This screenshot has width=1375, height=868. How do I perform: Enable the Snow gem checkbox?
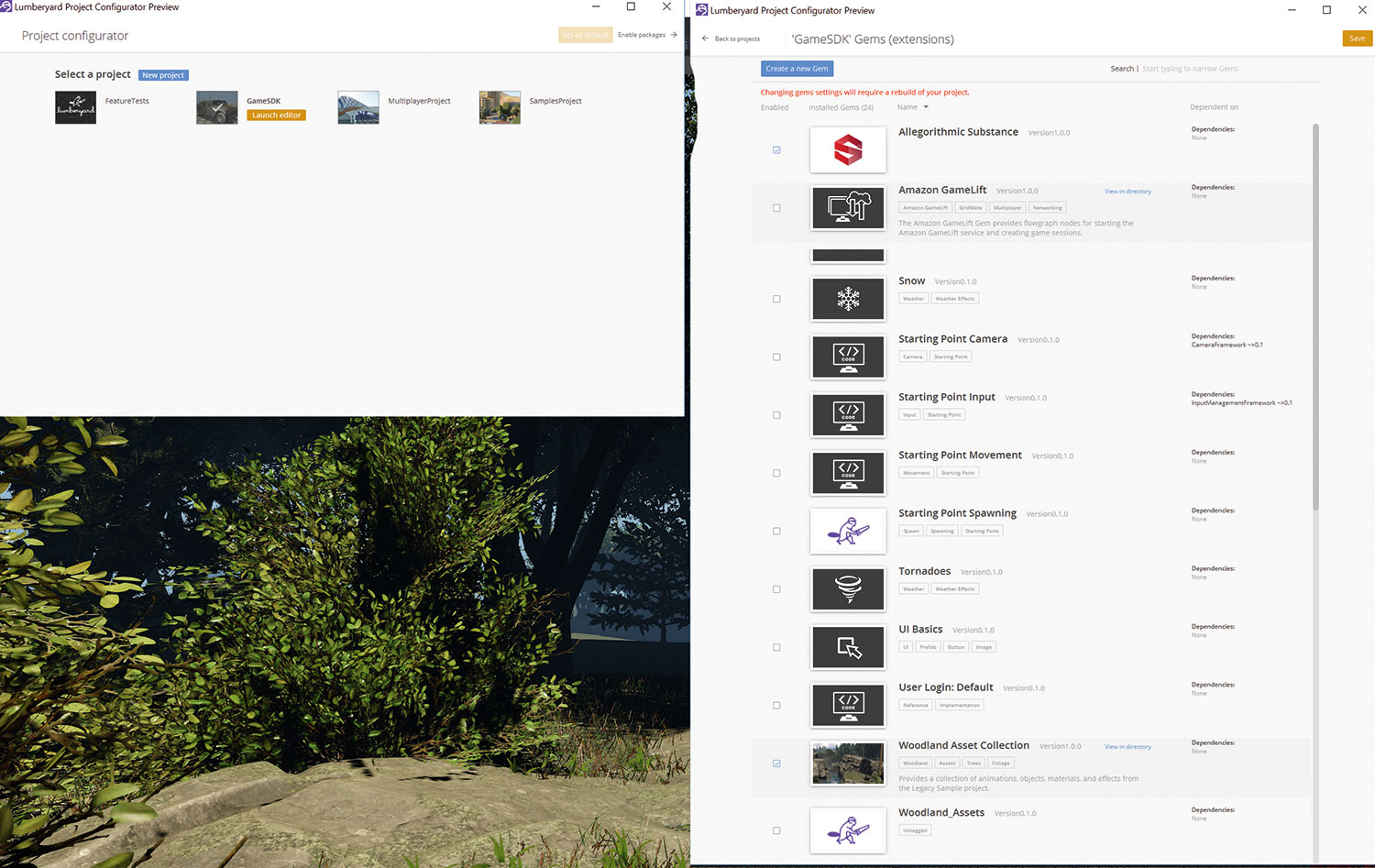coord(776,299)
